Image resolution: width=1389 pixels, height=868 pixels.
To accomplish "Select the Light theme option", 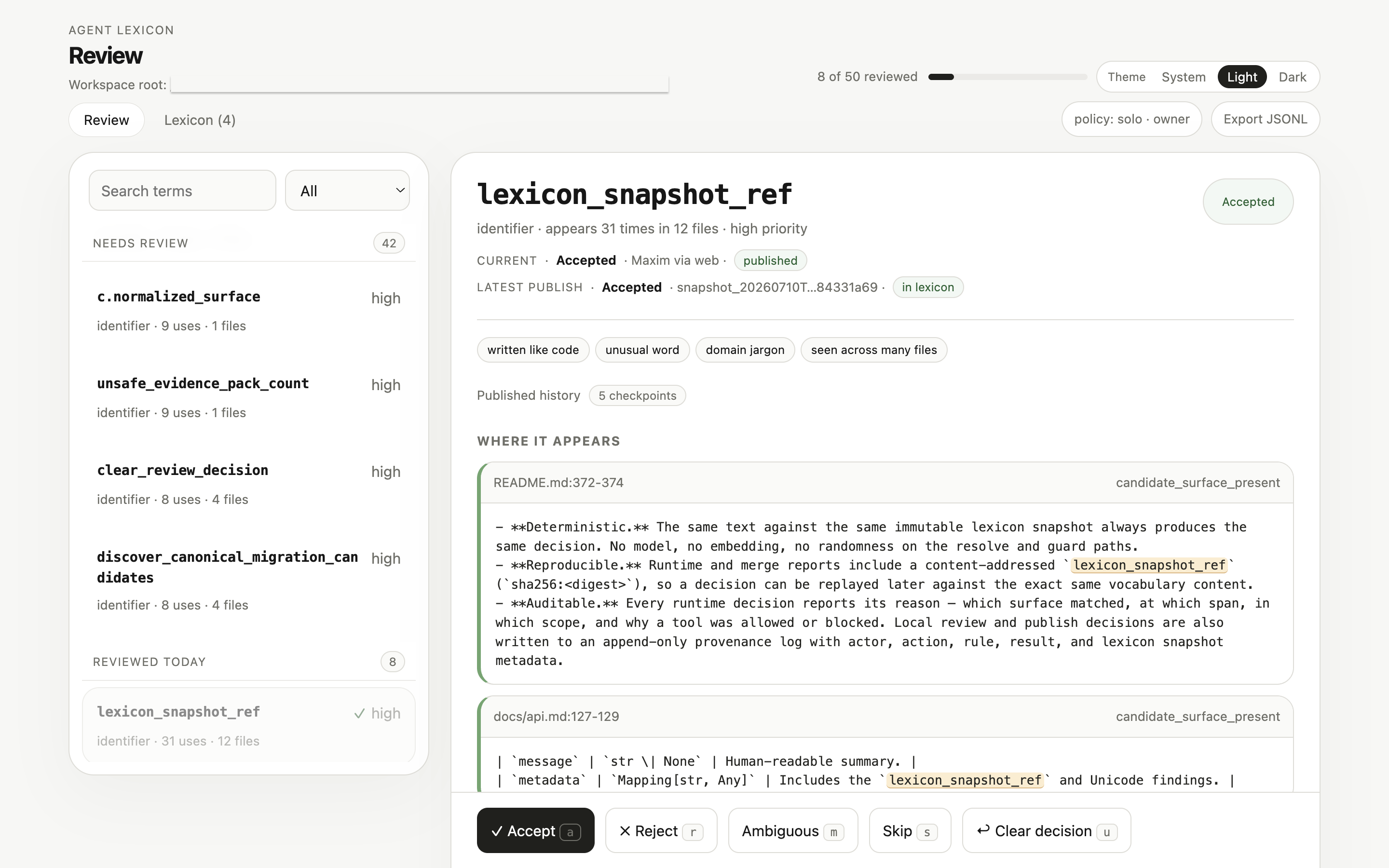I will click(x=1242, y=77).
